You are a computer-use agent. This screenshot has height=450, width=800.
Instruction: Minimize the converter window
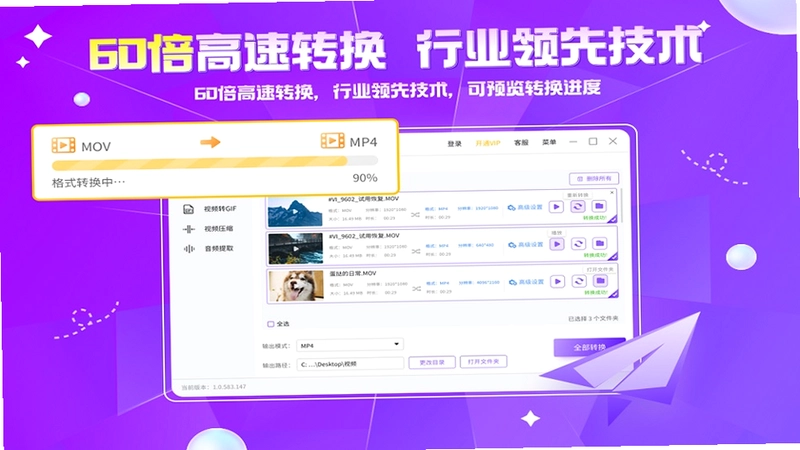[573, 142]
